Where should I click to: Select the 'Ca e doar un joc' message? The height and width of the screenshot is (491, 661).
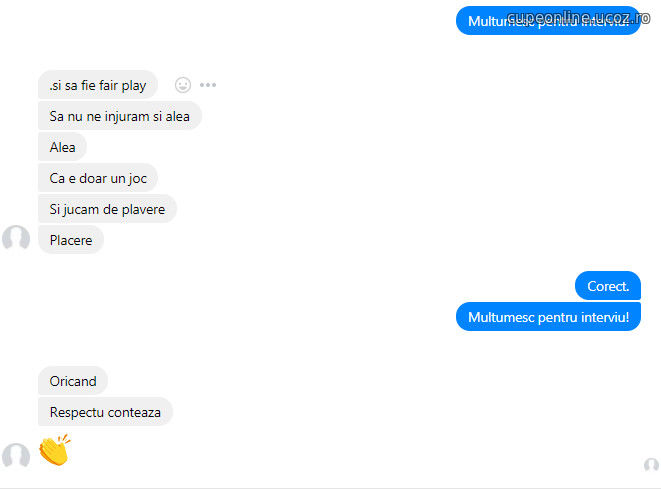click(98, 178)
